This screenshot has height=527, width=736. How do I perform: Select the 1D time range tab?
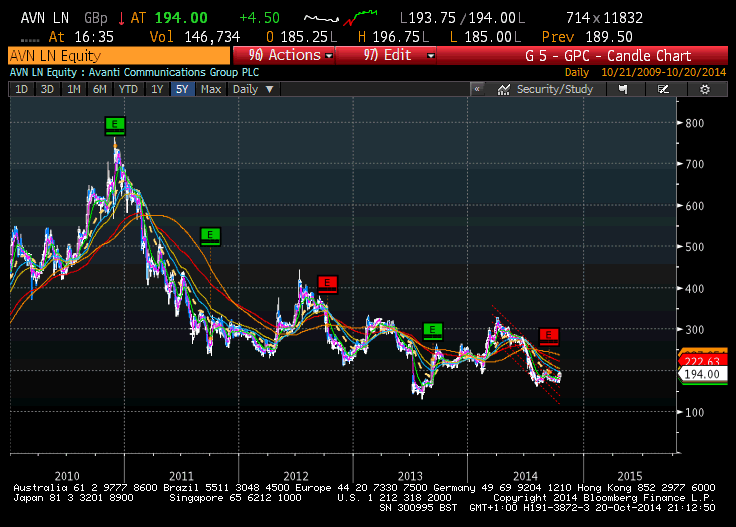(22, 89)
